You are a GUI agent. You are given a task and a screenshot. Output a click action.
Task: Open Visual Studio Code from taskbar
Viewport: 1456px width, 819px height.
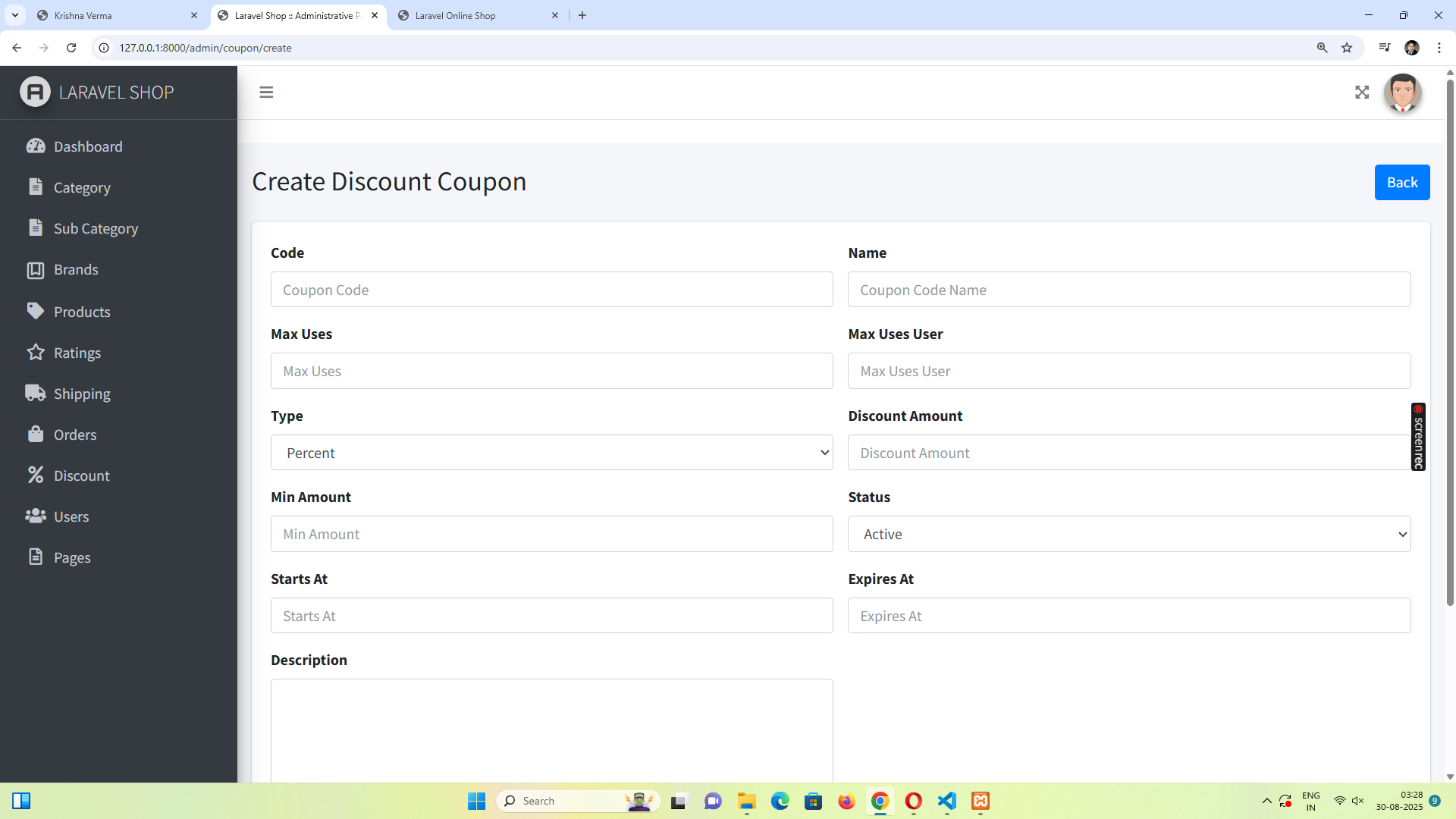click(947, 801)
